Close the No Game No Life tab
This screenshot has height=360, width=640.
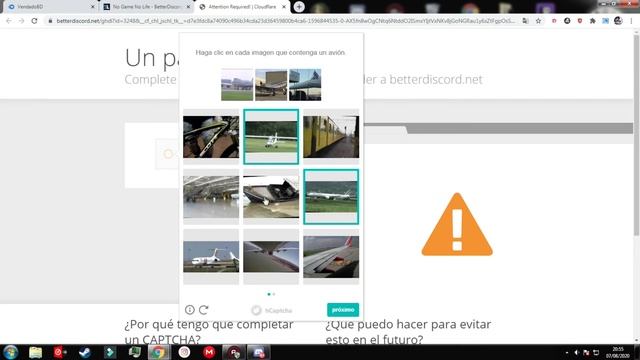click(188, 7)
